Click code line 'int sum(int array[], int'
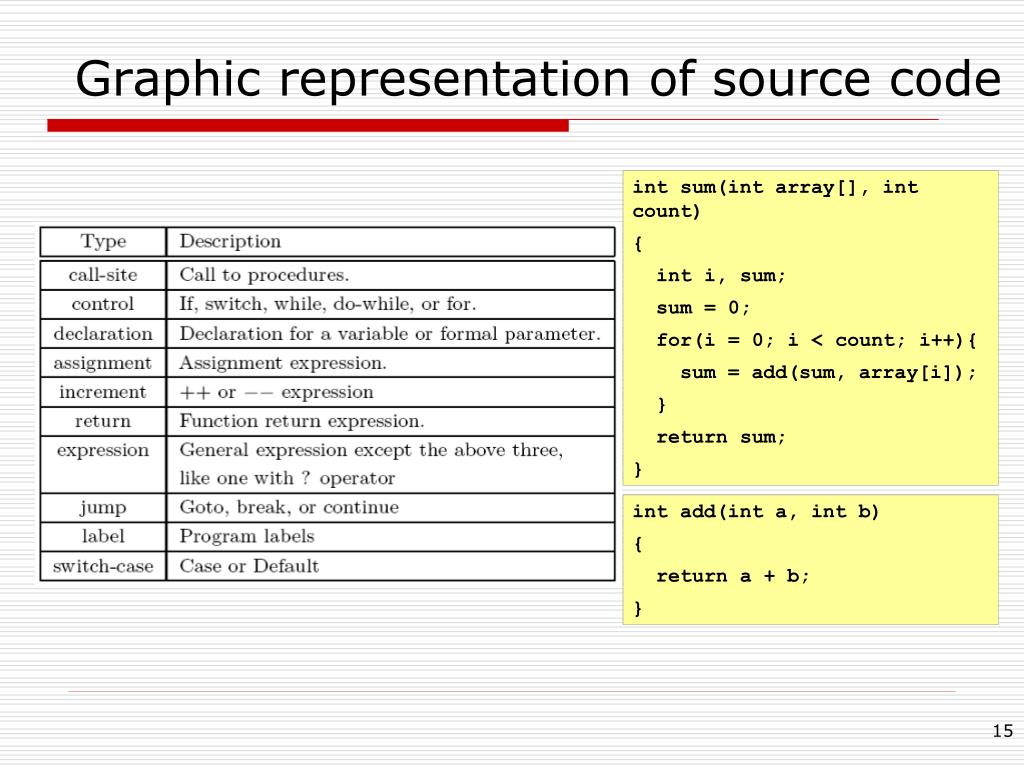The image size is (1024, 768). 775,187
